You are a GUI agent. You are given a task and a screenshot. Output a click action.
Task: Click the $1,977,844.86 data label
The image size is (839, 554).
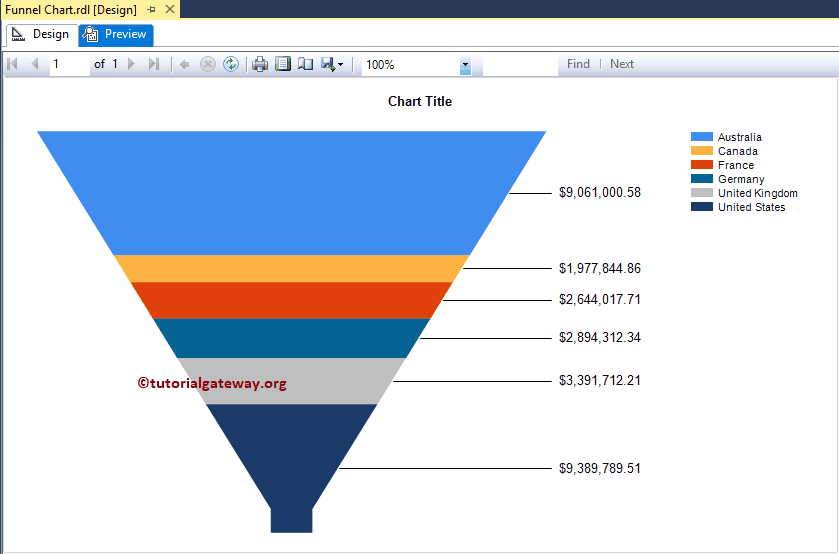(x=600, y=268)
